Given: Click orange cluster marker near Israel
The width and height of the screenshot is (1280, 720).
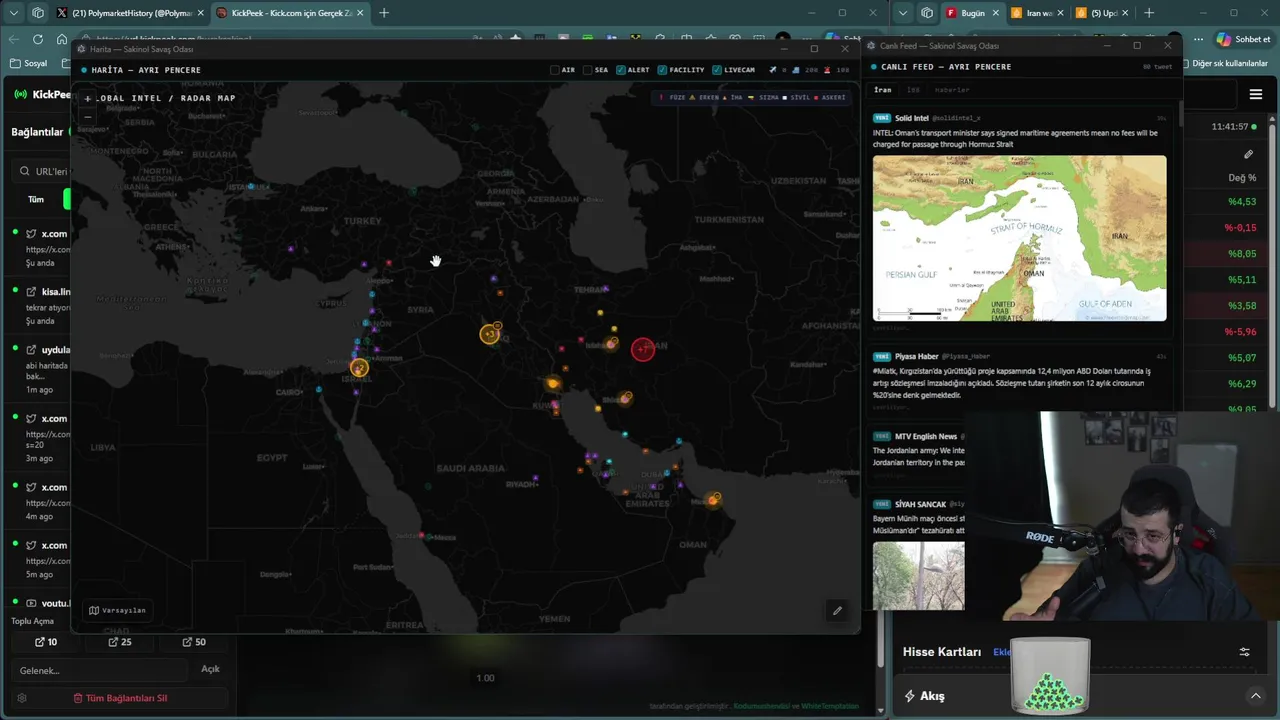Looking at the screenshot, I should point(359,368).
